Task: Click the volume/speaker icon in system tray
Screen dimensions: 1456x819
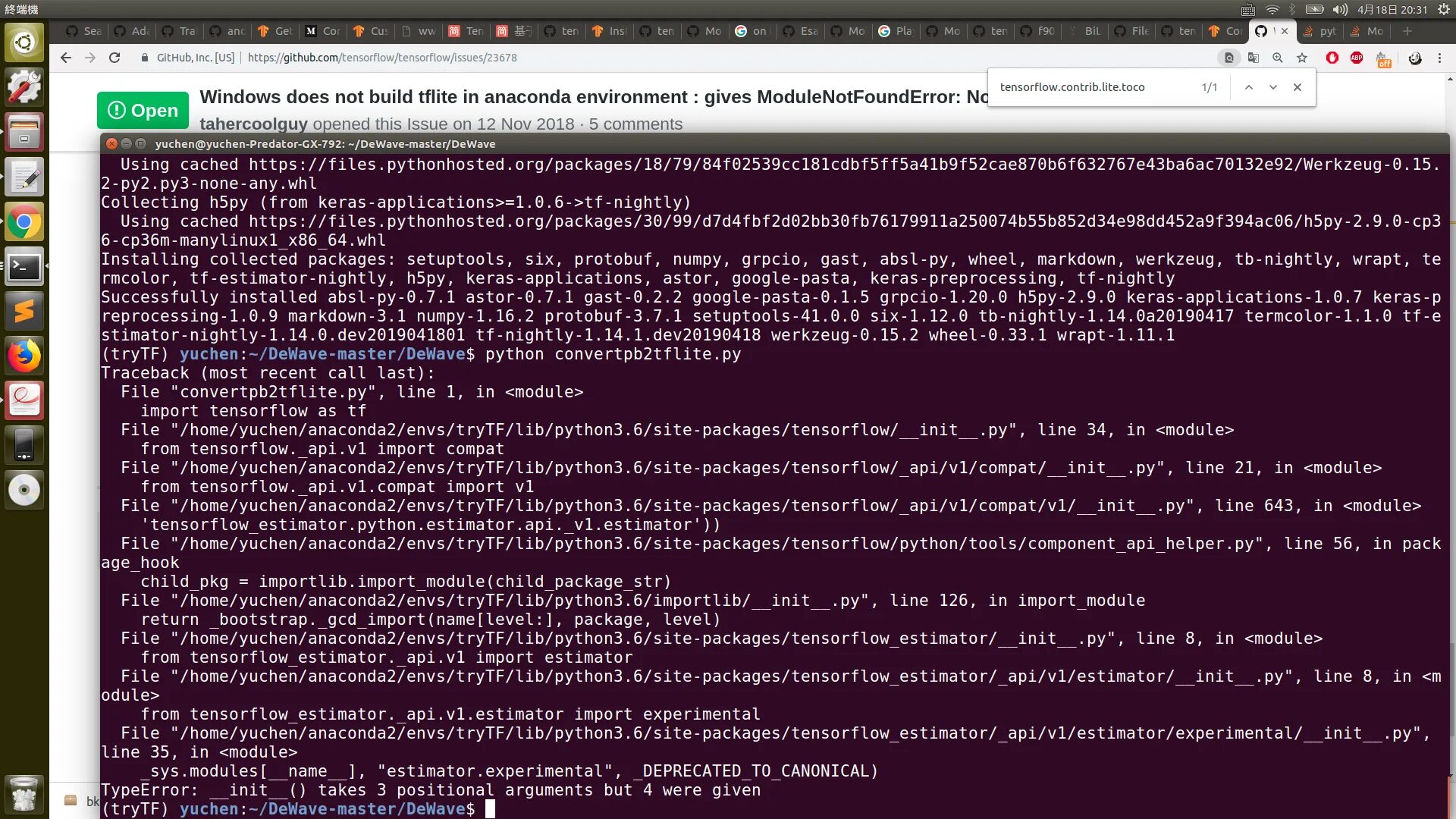Action: click(1341, 9)
